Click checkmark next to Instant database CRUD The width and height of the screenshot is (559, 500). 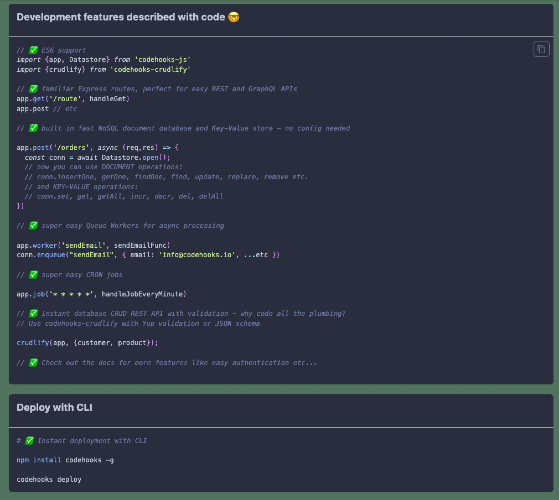coord(33,314)
